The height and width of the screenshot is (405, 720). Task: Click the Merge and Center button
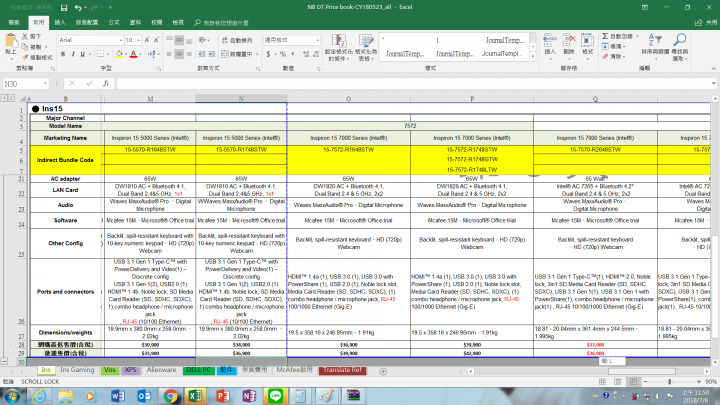238,54
